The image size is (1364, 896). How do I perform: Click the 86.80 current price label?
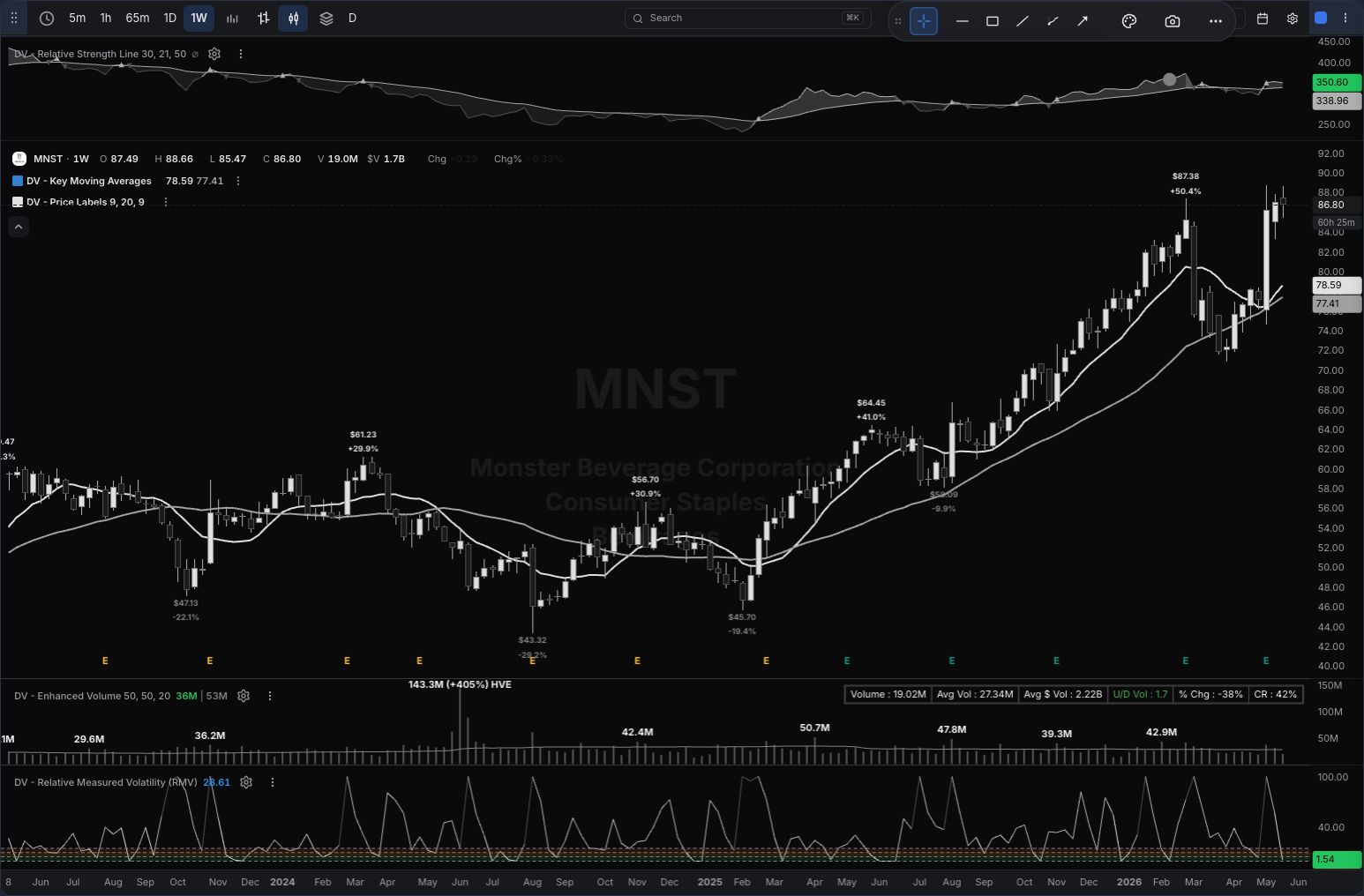(x=1337, y=205)
